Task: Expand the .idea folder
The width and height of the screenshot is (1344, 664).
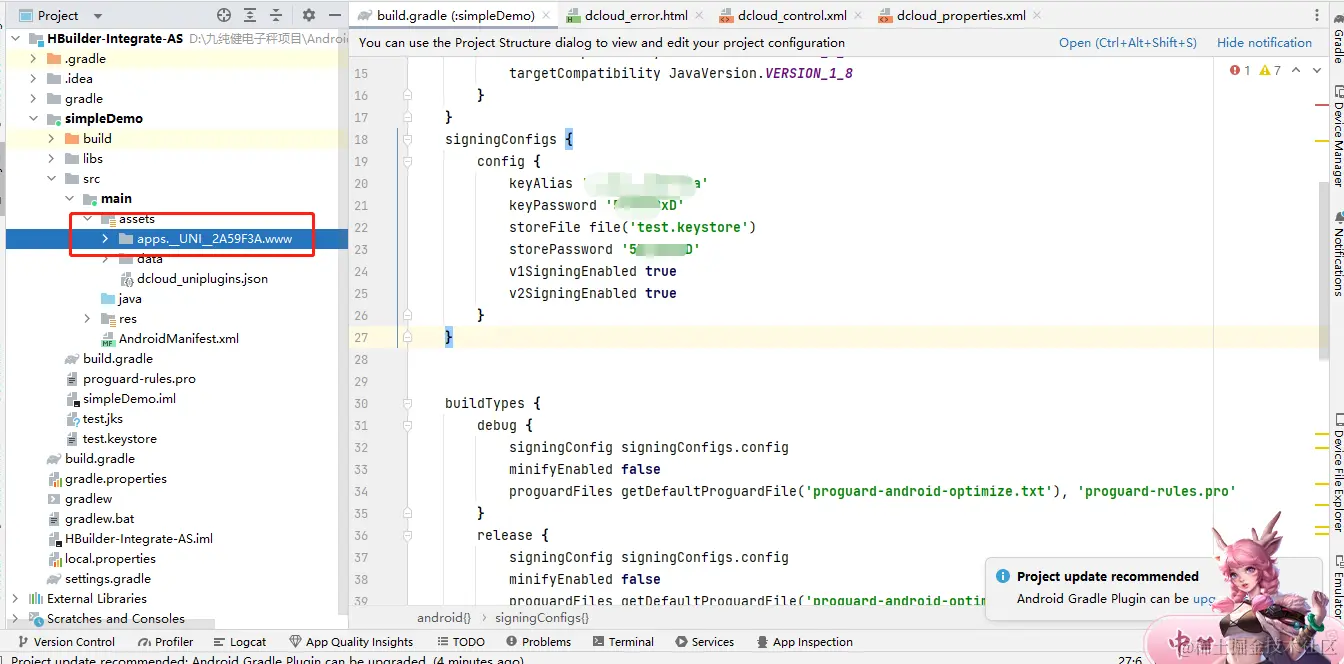Action: click(33, 79)
